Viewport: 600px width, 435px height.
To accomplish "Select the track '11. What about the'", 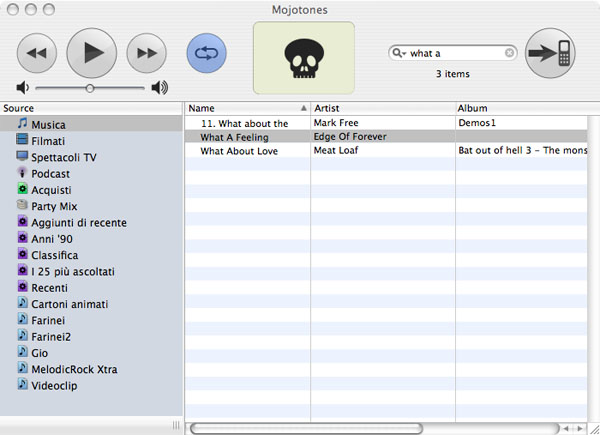I will click(245, 124).
